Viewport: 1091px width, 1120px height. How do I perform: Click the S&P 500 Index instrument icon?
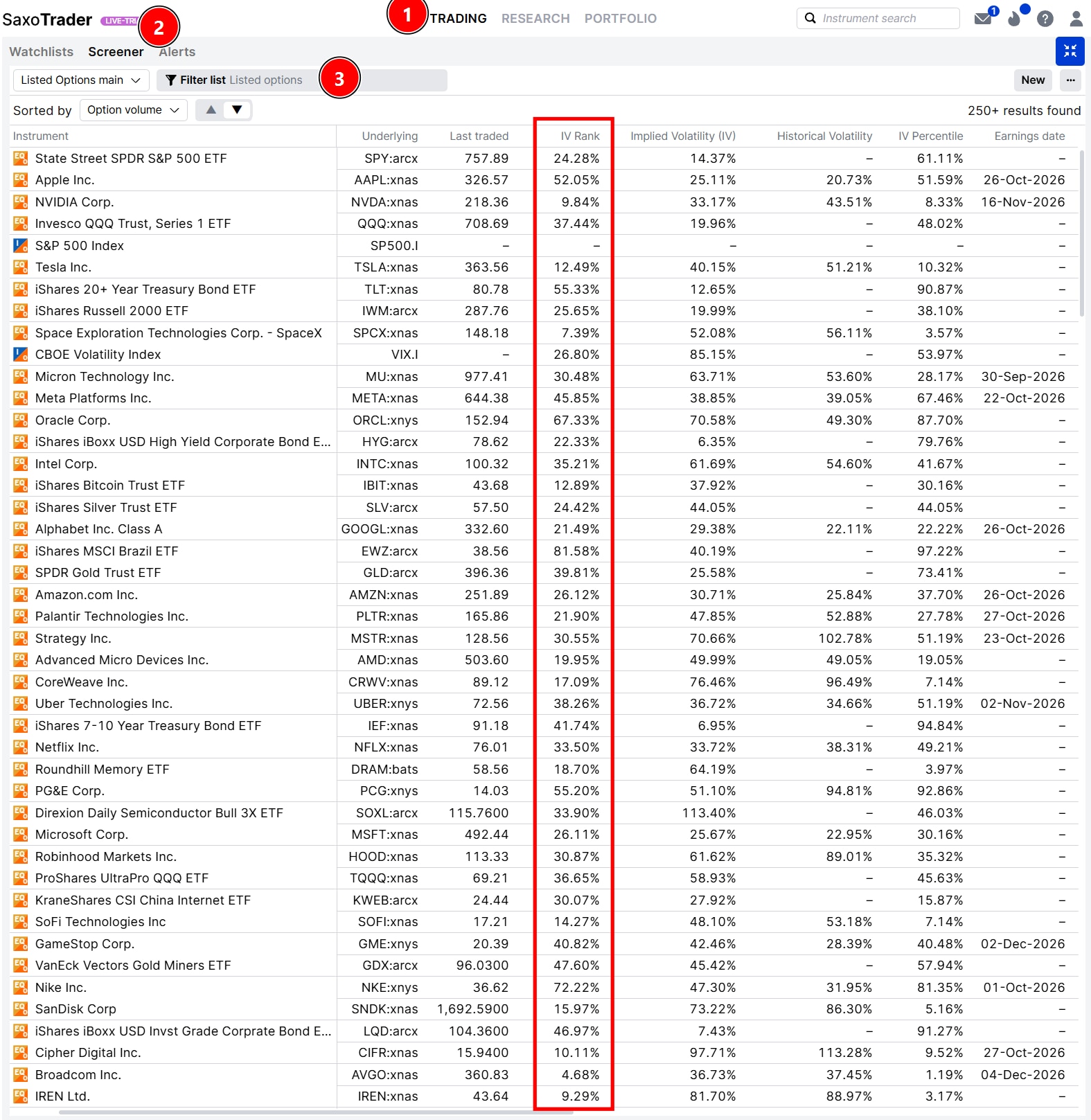pos(21,245)
